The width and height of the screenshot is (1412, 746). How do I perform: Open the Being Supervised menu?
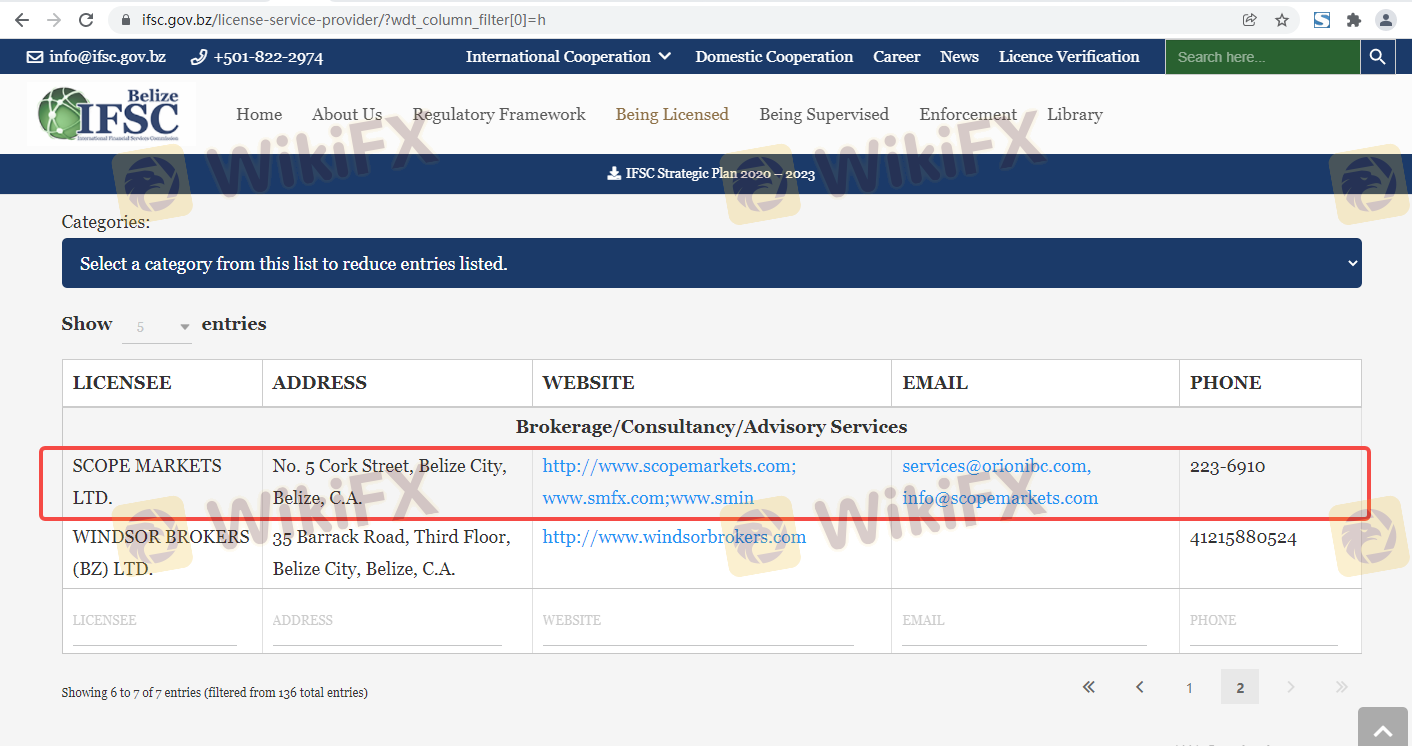click(824, 115)
